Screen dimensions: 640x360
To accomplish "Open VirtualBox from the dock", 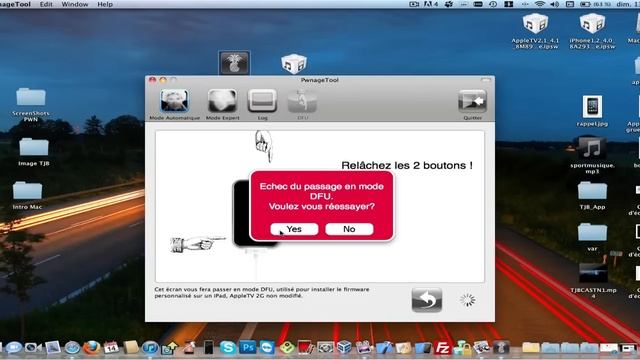I will (344, 348).
